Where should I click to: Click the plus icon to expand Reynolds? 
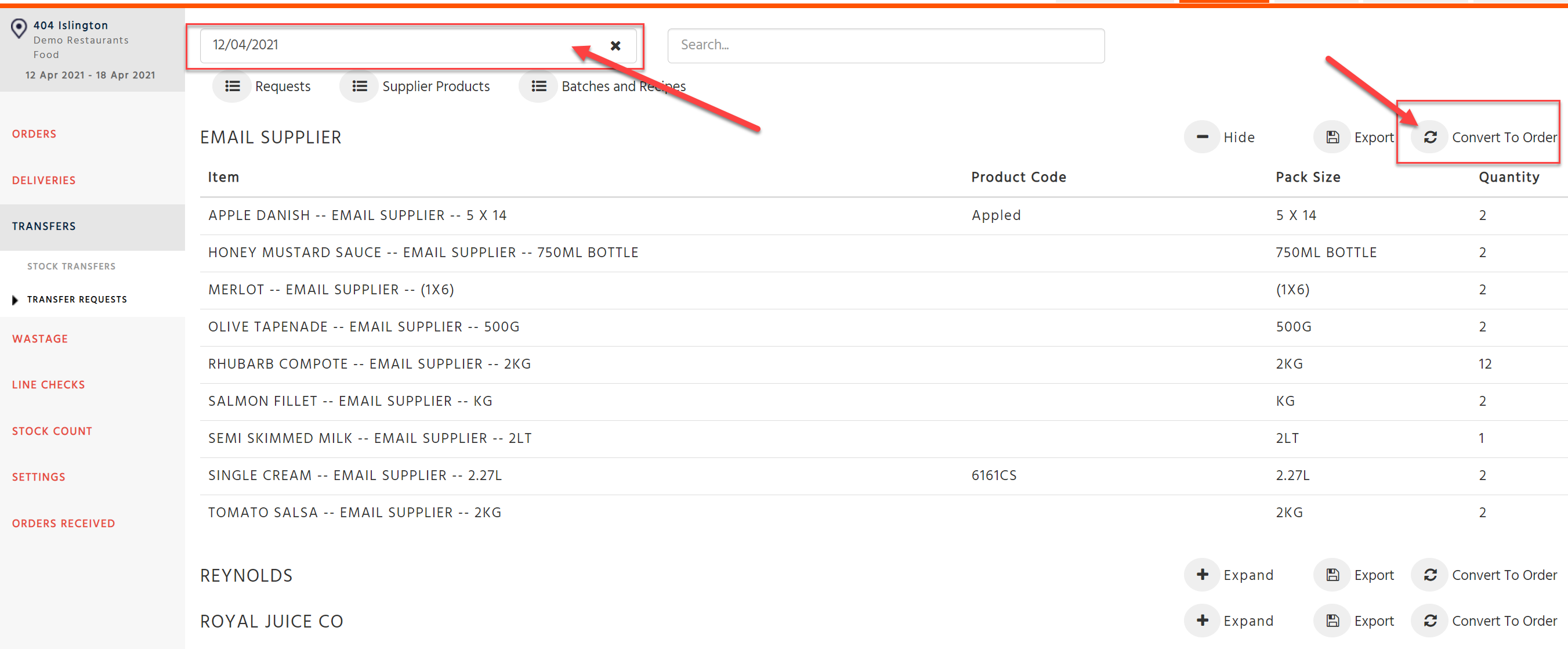coord(1202,575)
